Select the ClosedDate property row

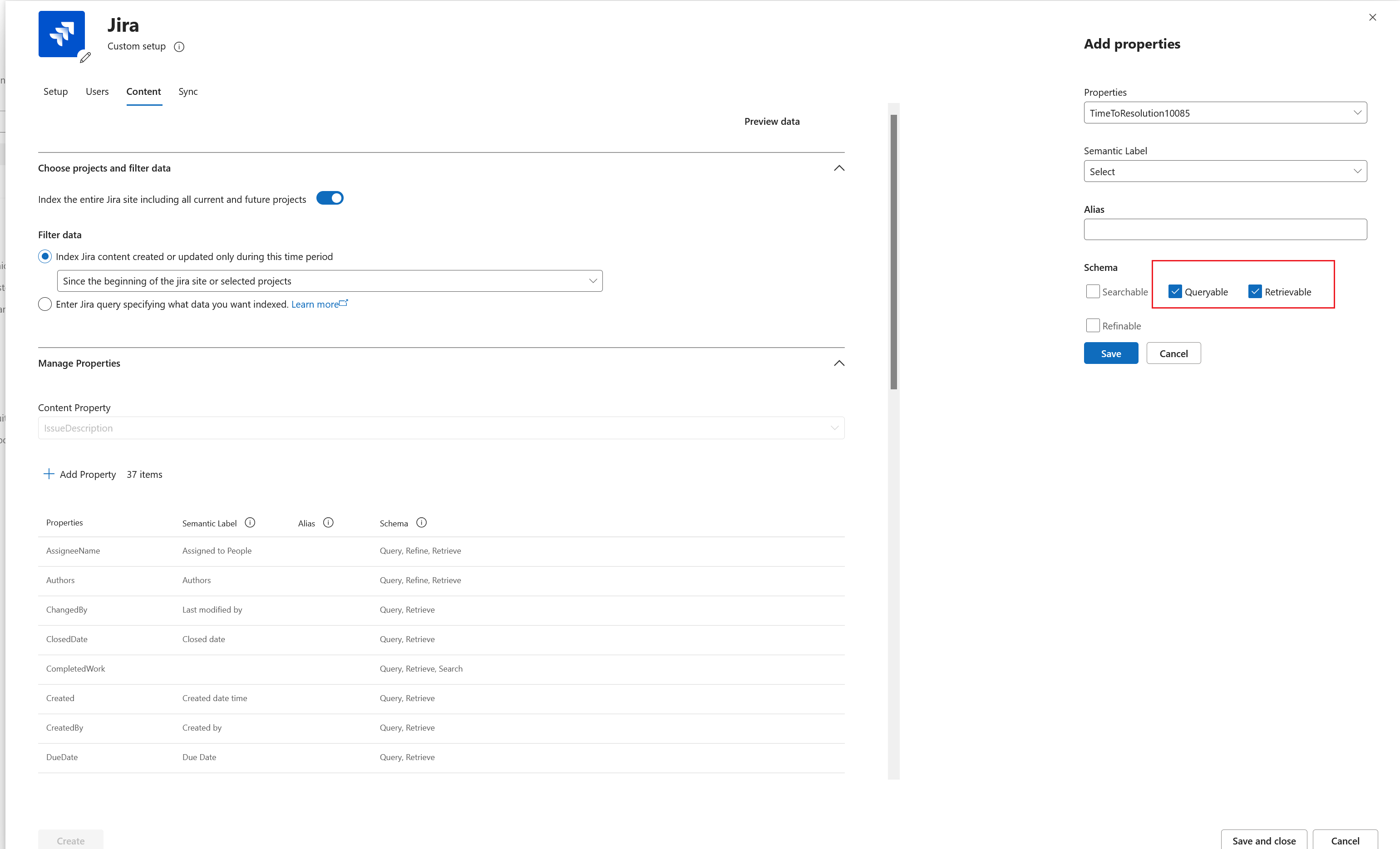point(441,639)
